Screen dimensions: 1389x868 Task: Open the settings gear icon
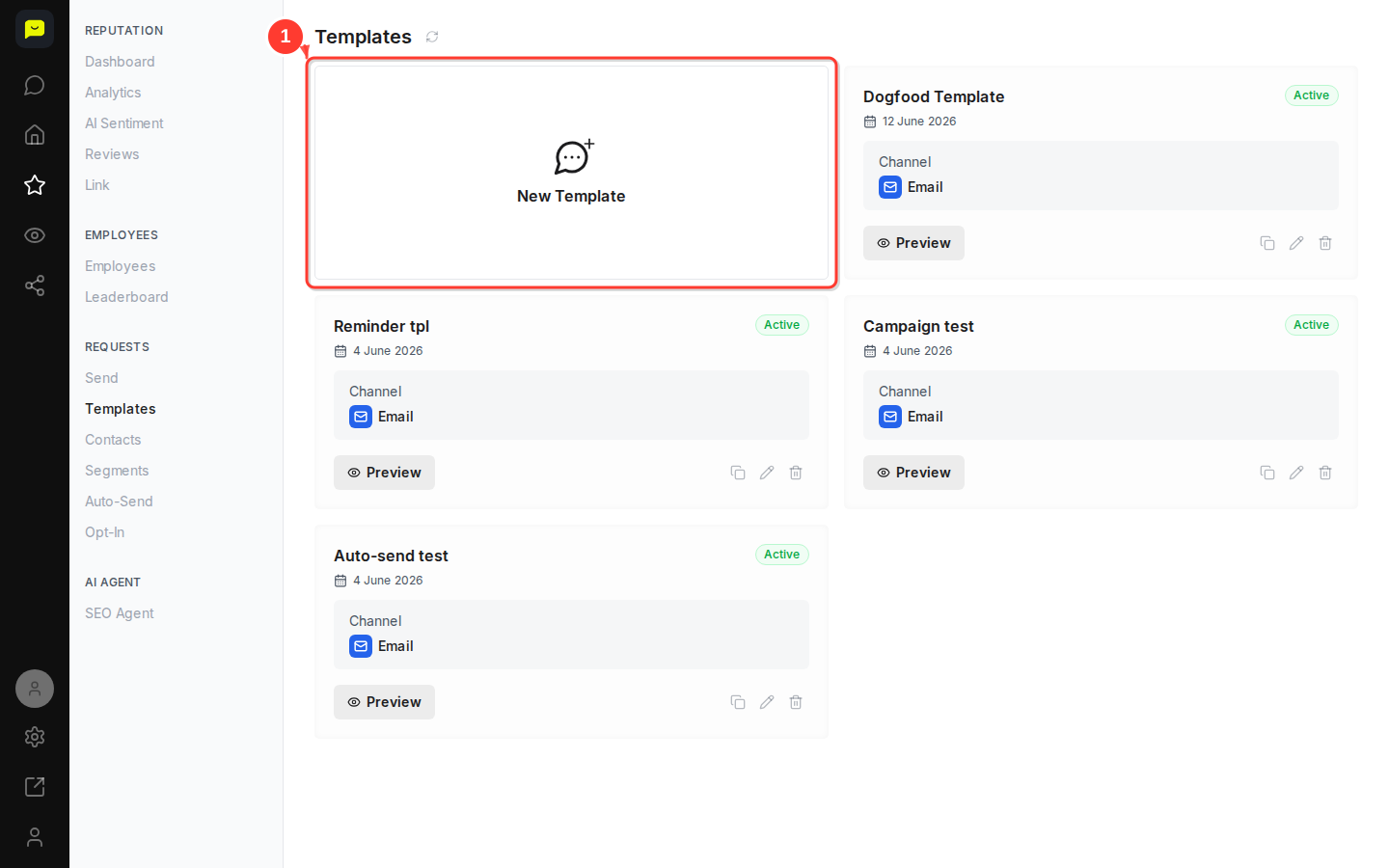coord(35,737)
